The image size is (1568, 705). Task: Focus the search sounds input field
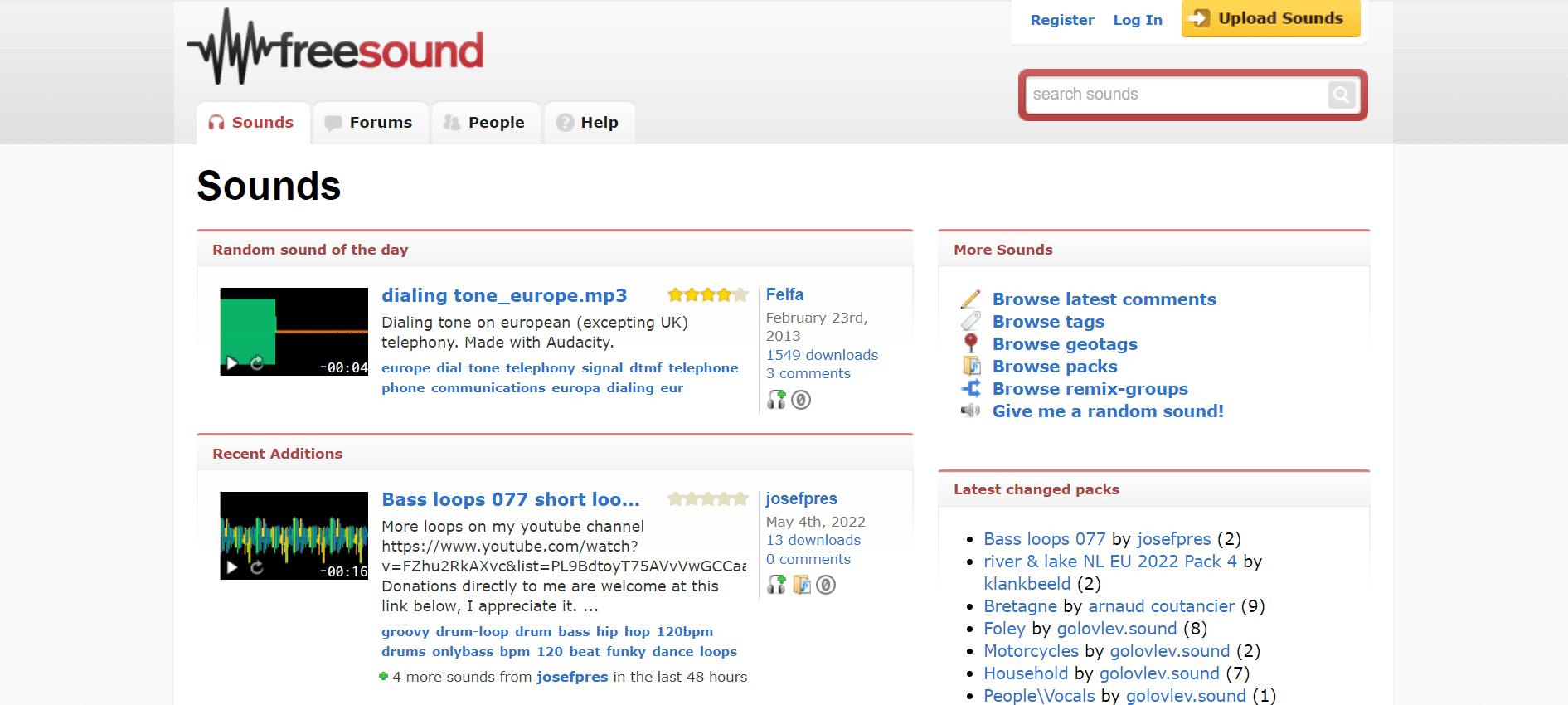[1176, 95]
